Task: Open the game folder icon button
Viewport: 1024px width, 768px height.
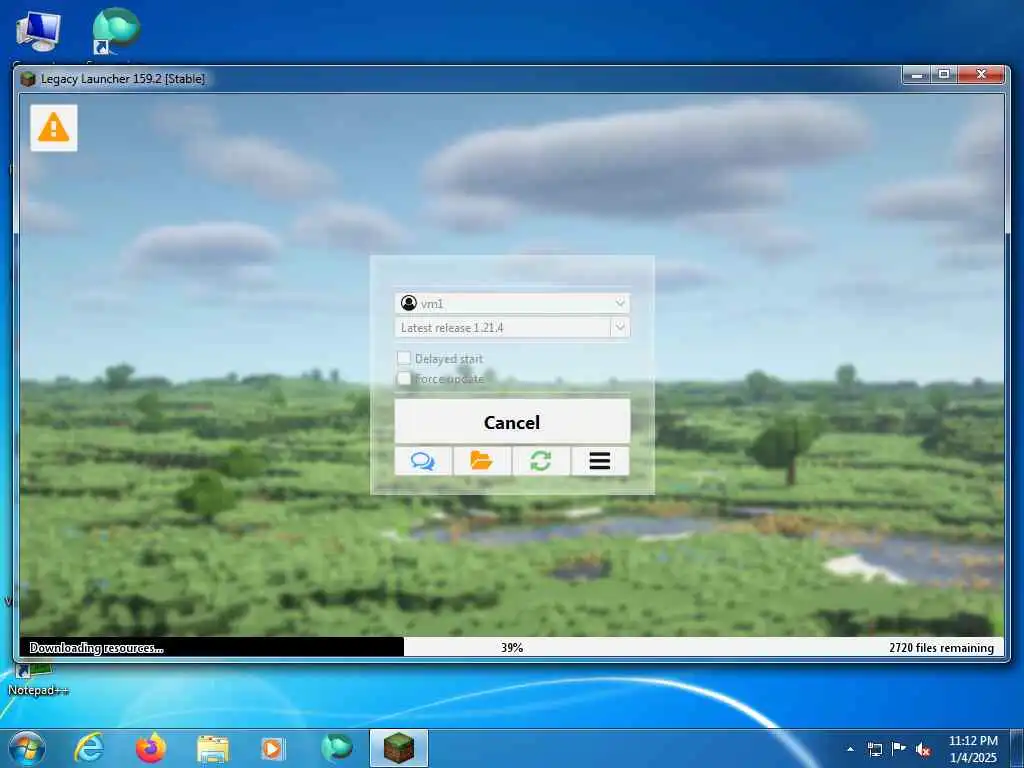Action: [x=482, y=461]
